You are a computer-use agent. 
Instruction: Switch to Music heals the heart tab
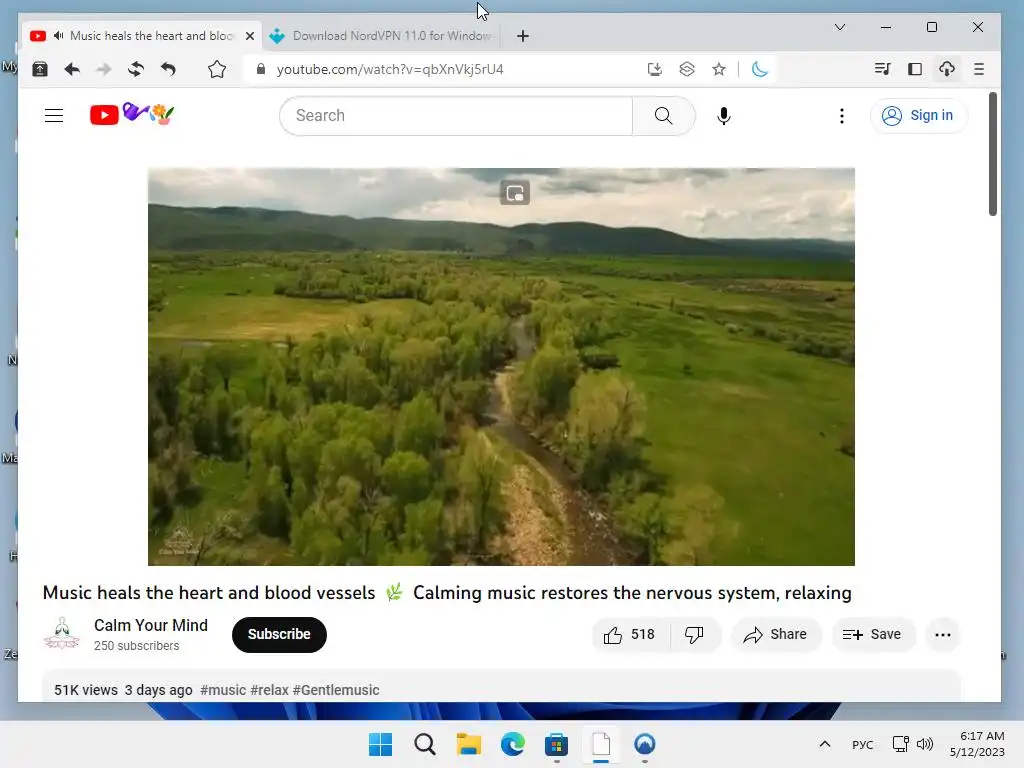[142, 36]
